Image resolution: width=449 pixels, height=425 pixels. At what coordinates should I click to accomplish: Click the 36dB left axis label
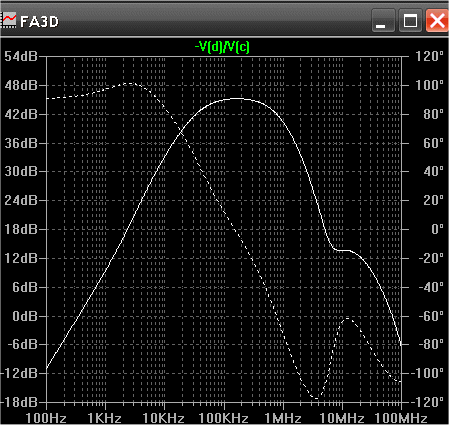coord(21,143)
